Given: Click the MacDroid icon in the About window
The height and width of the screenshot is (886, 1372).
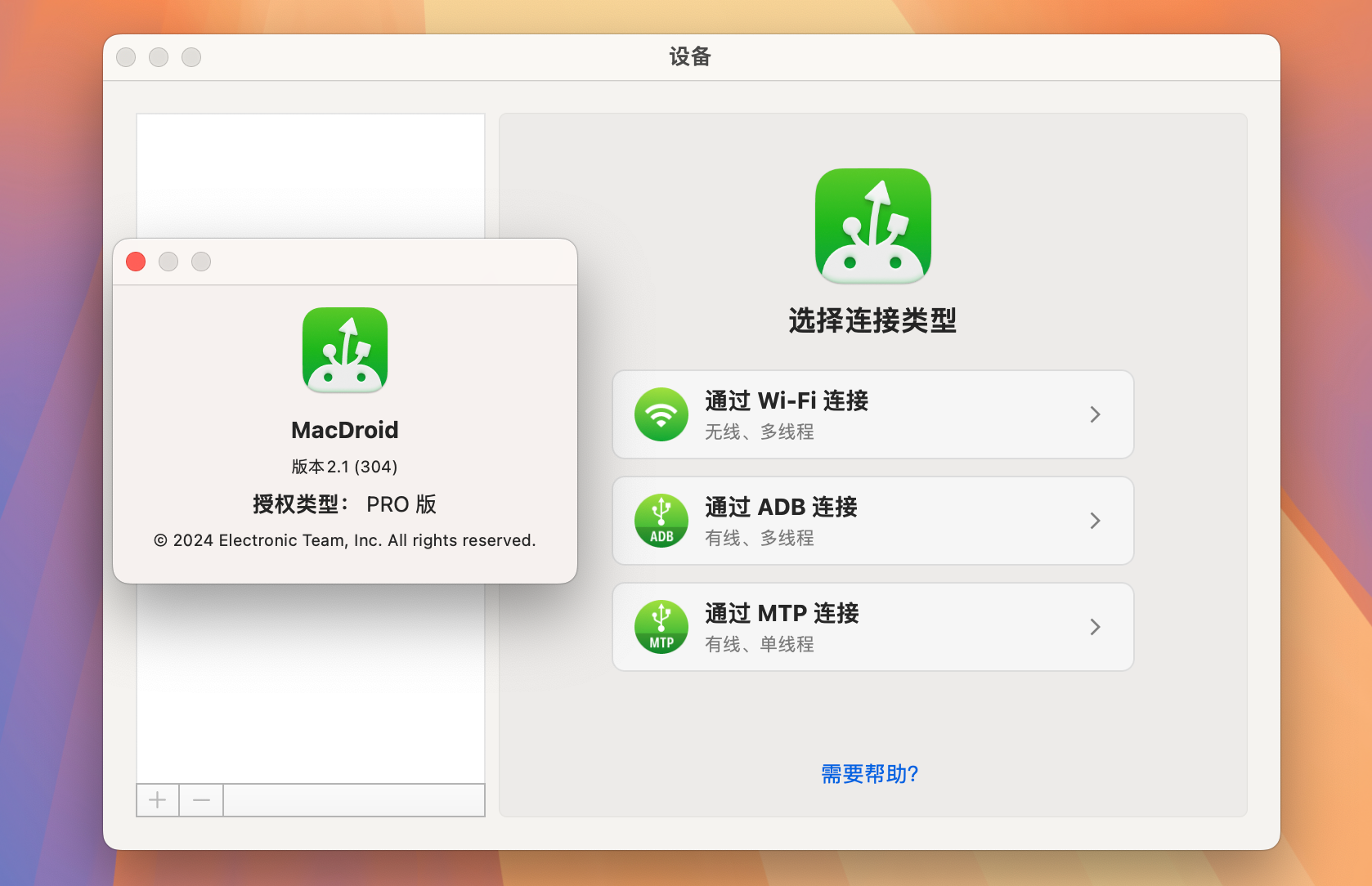Looking at the screenshot, I should 345,350.
